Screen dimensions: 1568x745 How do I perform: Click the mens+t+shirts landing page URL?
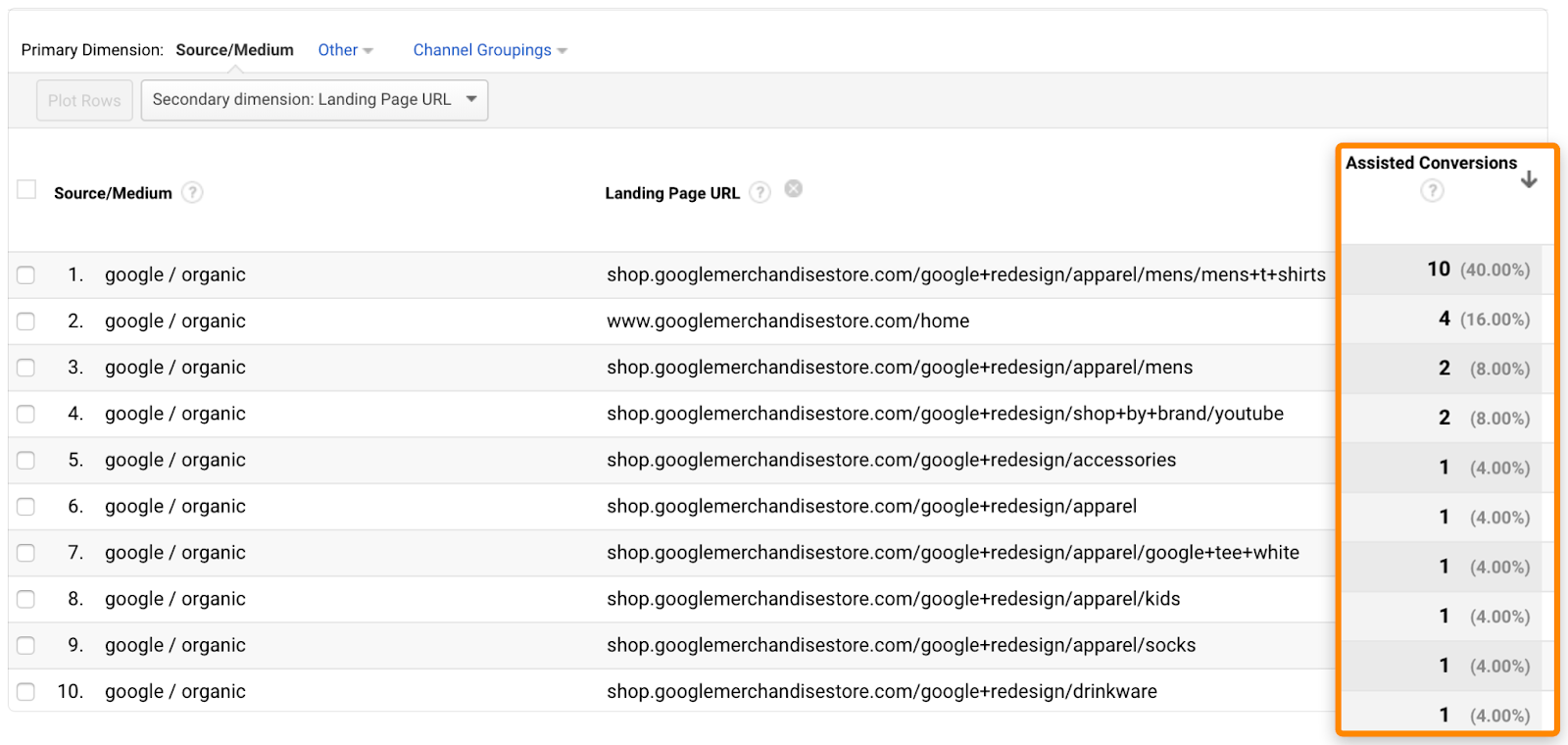pos(965,275)
